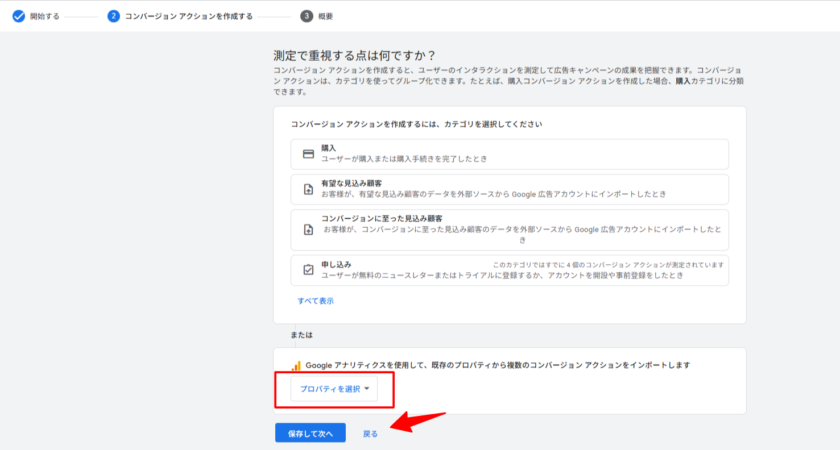Image resolution: width=840 pixels, height=450 pixels.
Task: Click the icon beside コンバージョンに至った見込み顧客
Action: 308,229
